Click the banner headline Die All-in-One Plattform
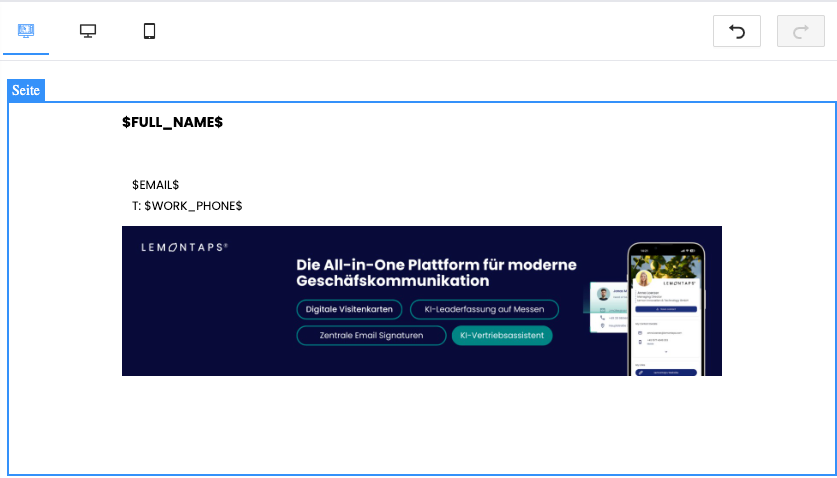 pos(436,273)
